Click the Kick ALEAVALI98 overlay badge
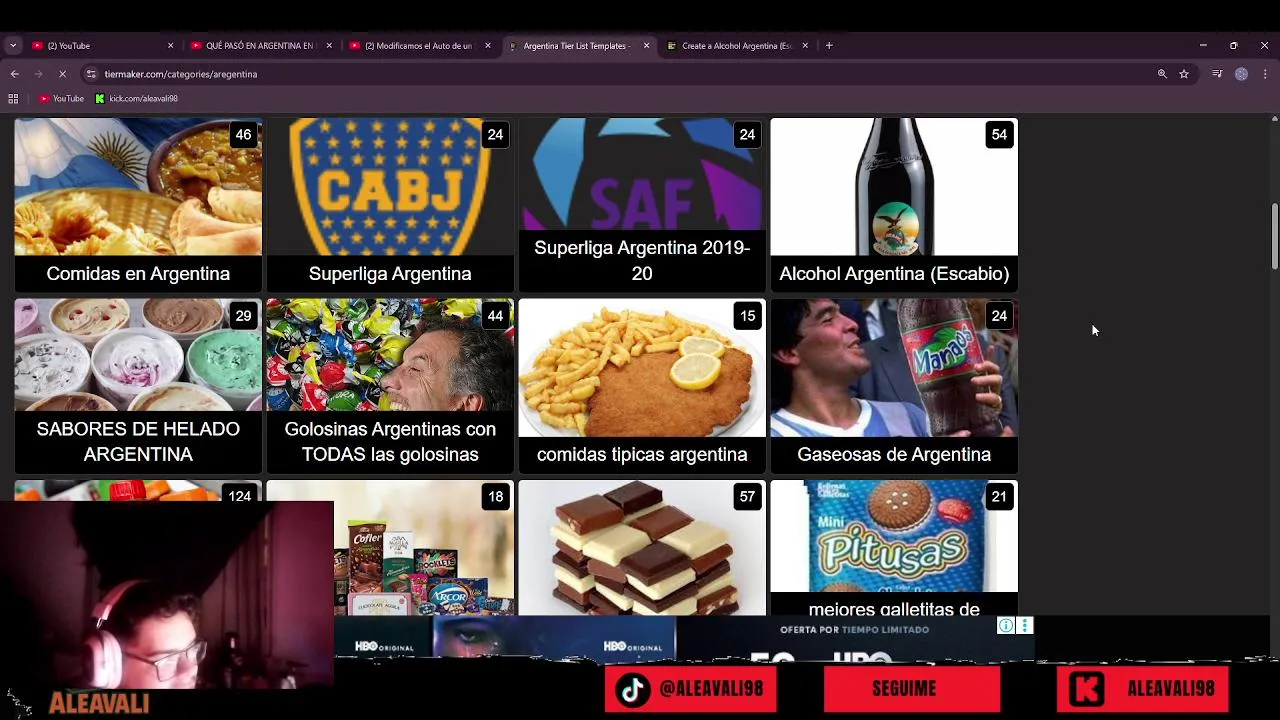The width and height of the screenshot is (1280, 720). [1142, 689]
